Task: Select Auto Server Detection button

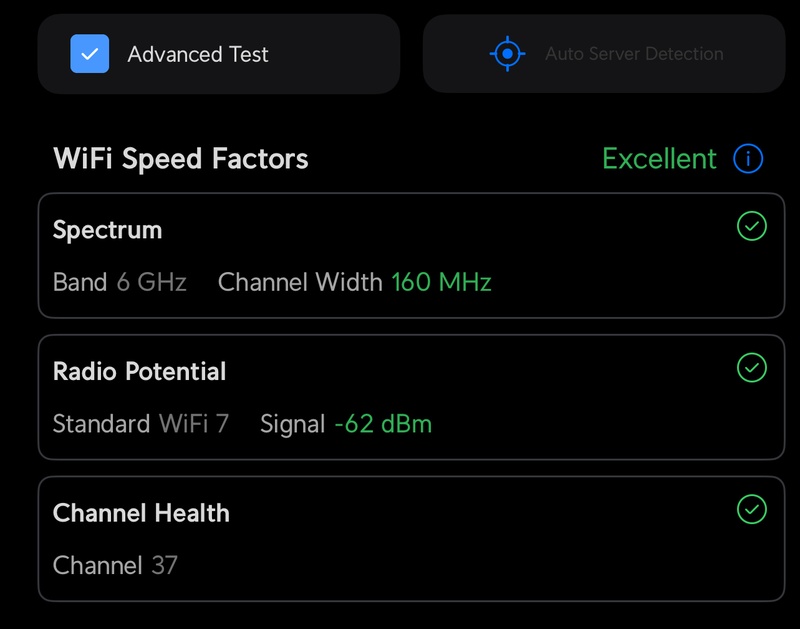Action: (x=604, y=54)
